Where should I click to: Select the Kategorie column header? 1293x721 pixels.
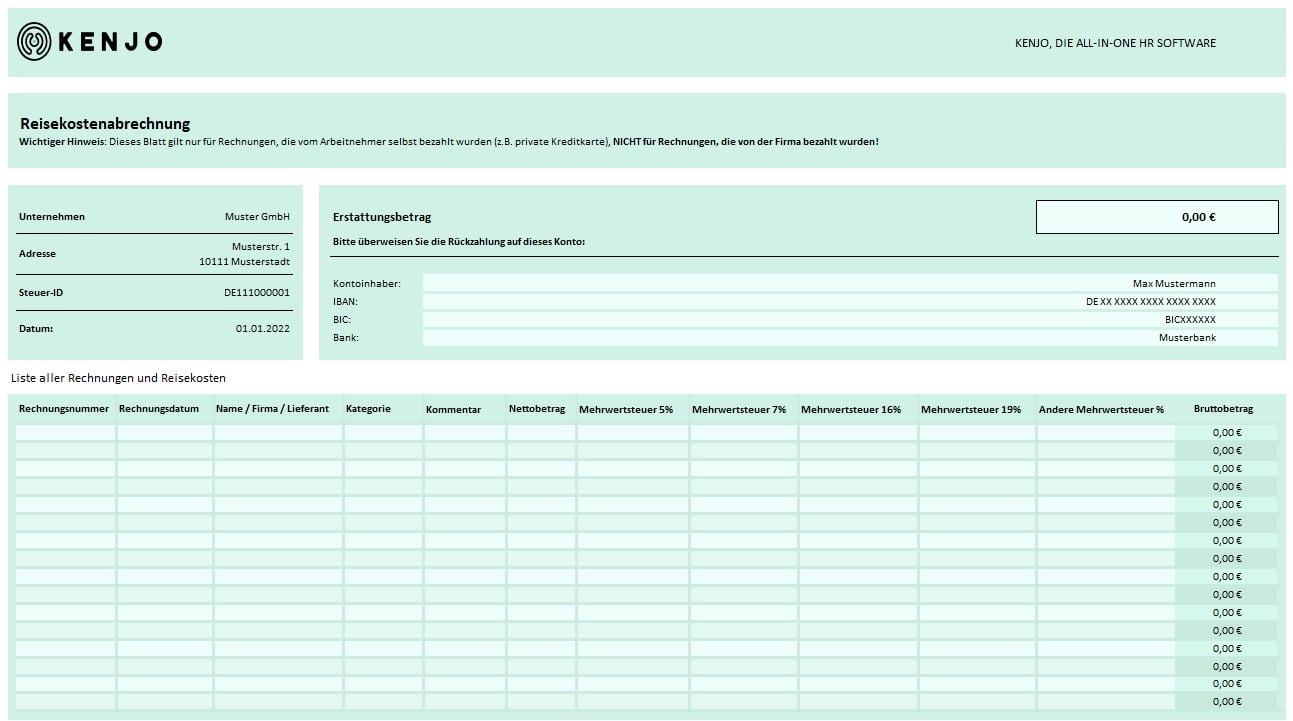pyautogui.click(x=368, y=409)
